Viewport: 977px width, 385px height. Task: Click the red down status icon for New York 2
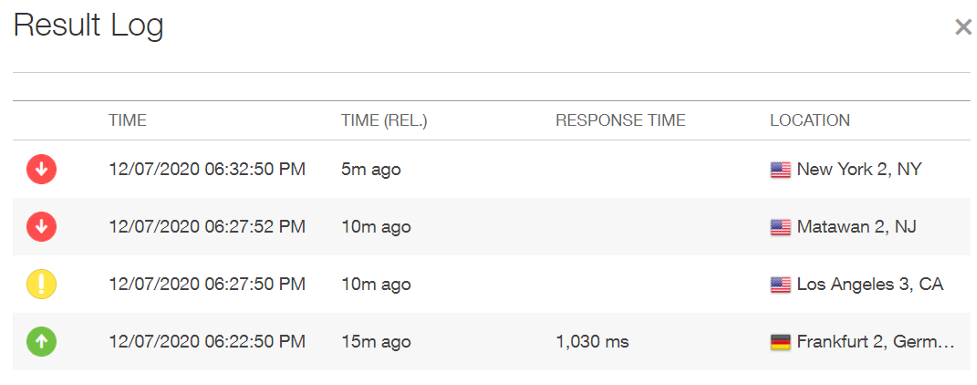coord(41,169)
